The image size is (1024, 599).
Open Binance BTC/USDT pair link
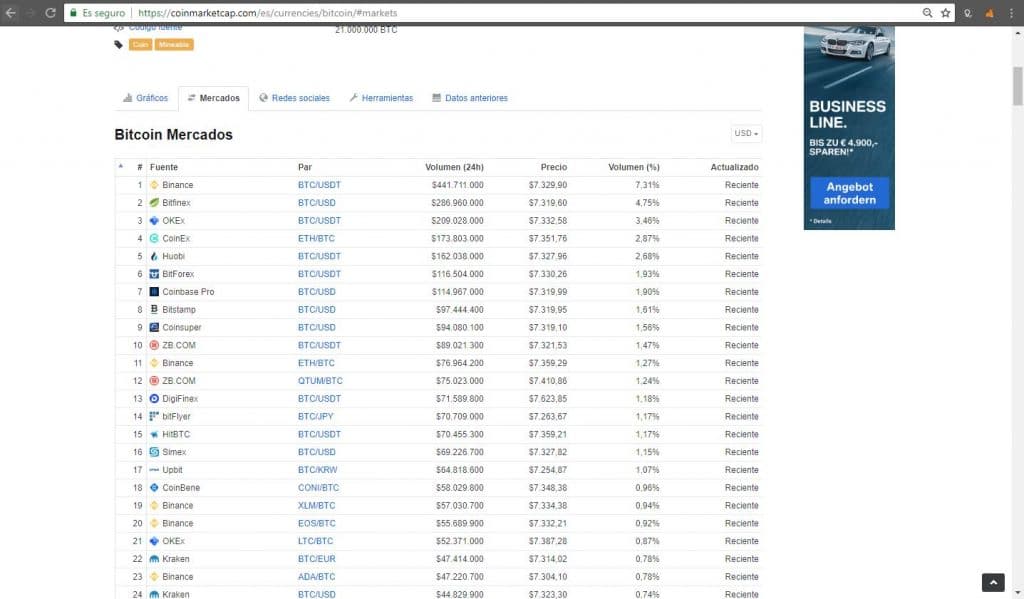pyautogui.click(x=319, y=185)
